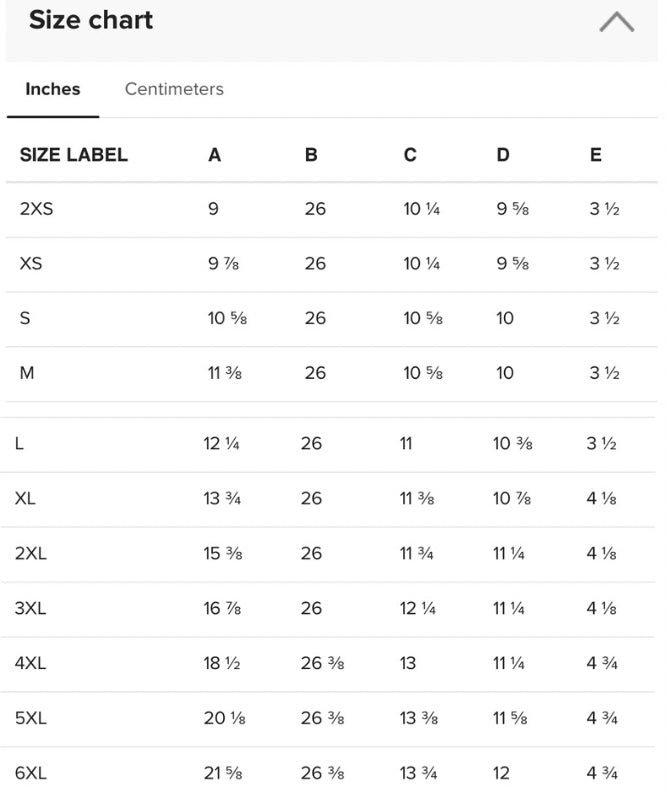Screen dimensions: 667x792
Task: Click the 18 ½ value in 4XL row
Action: pos(221,663)
